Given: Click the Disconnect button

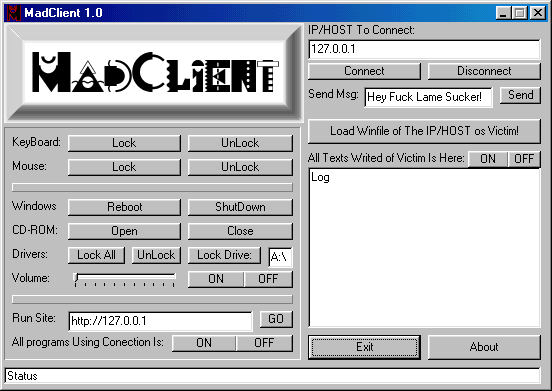Looking at the screenshot, I should point(484,71).
